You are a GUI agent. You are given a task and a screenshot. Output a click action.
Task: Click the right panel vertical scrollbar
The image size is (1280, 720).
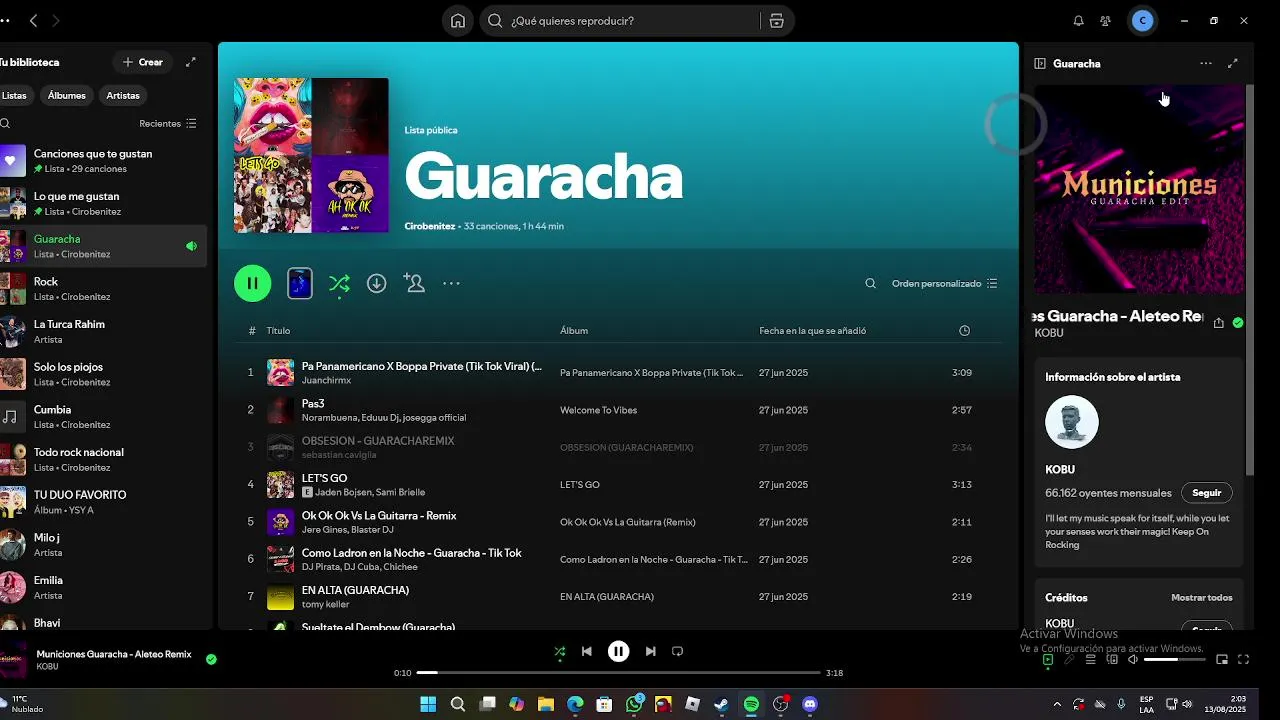pos(1249,280)
